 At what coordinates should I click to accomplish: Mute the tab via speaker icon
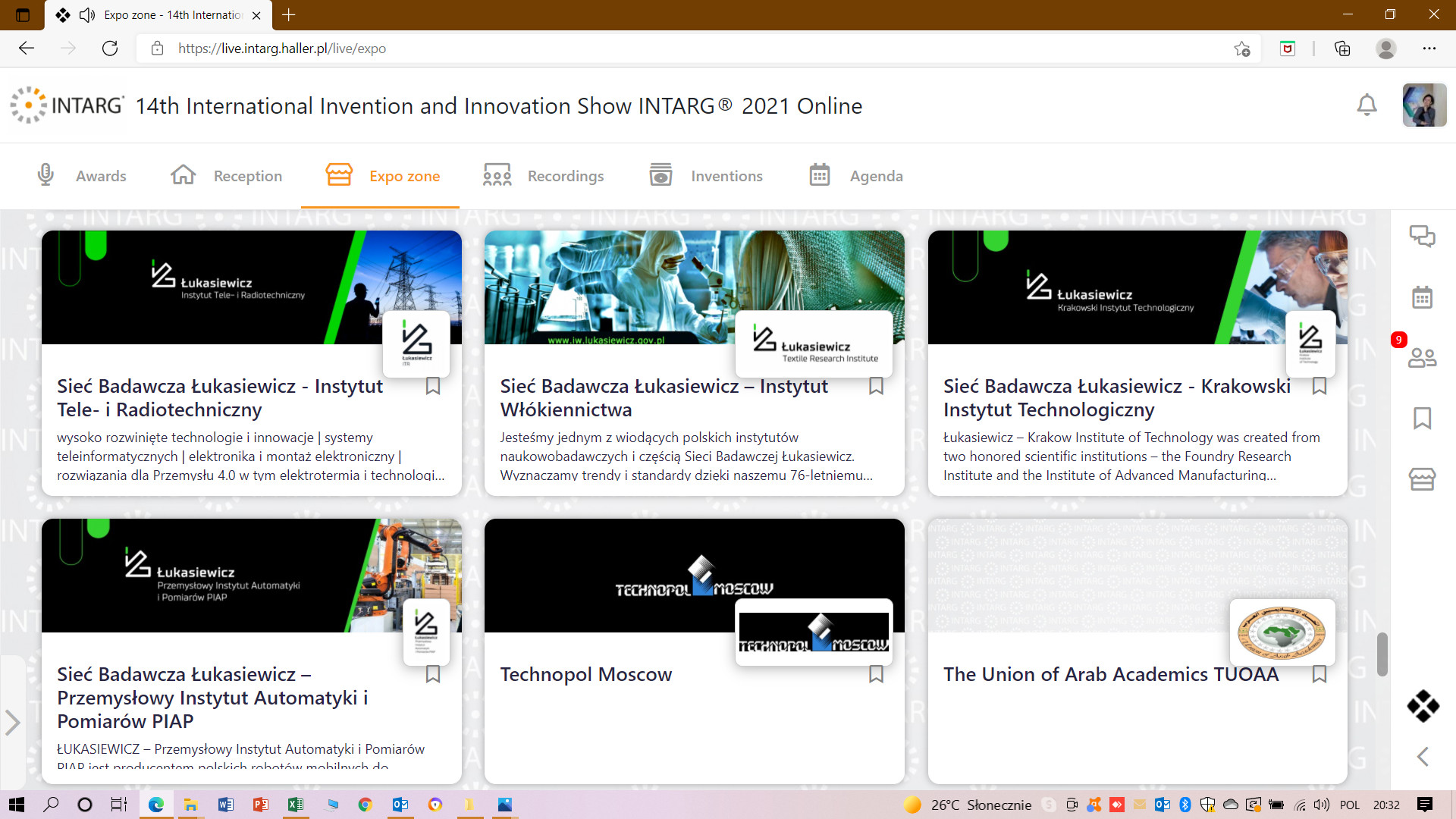point(87,14)
